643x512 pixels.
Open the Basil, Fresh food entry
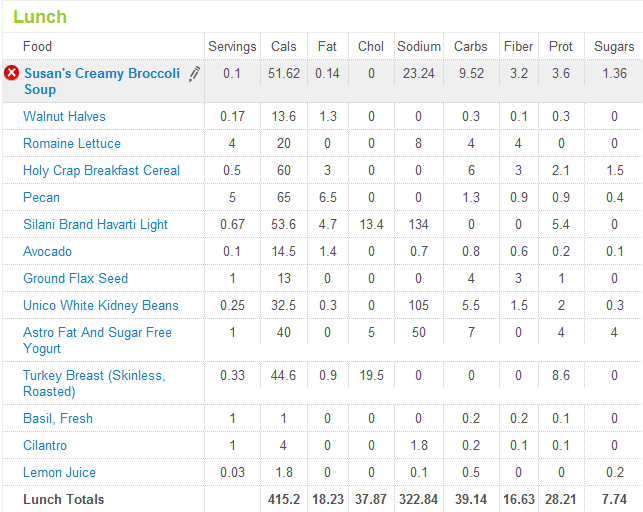tap(58, 418)
